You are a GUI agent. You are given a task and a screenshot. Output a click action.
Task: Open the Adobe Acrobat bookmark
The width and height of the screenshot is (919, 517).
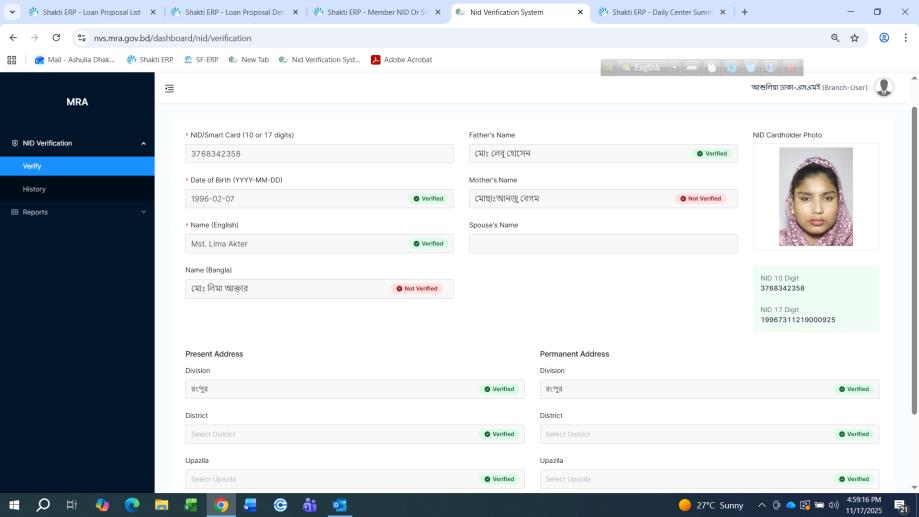(401, 60)
